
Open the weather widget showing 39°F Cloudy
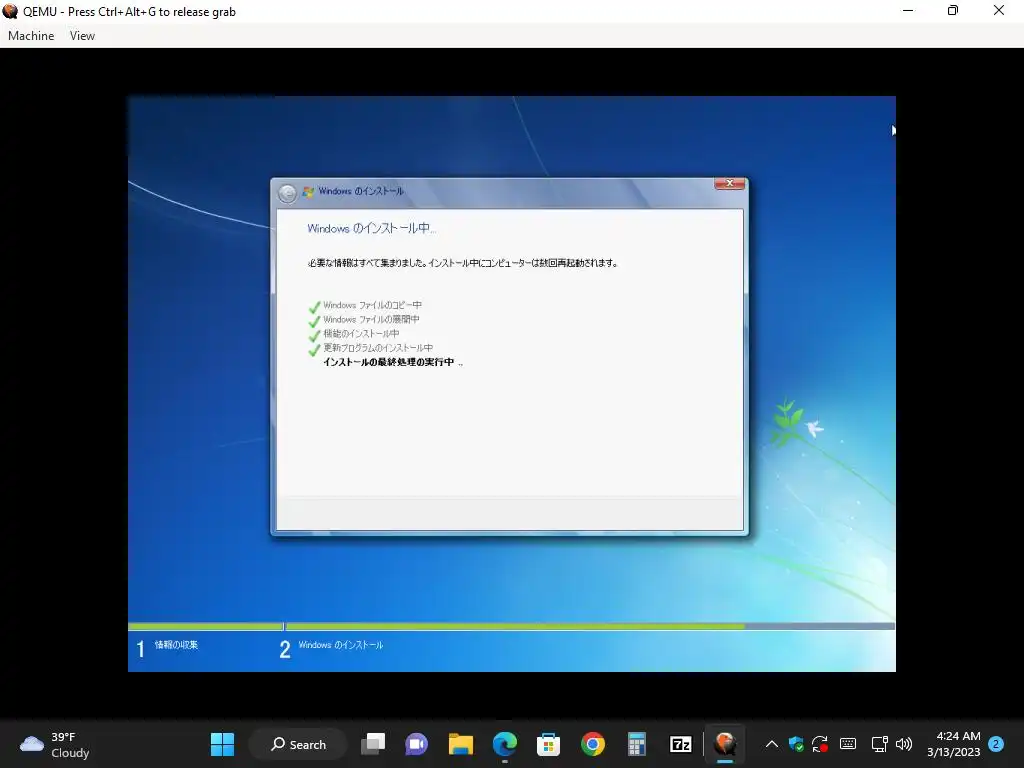pos(55,744)
